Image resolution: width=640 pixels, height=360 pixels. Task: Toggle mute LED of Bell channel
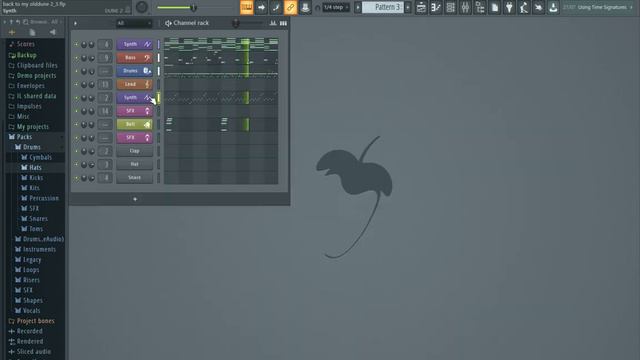[x=76, y=124]
